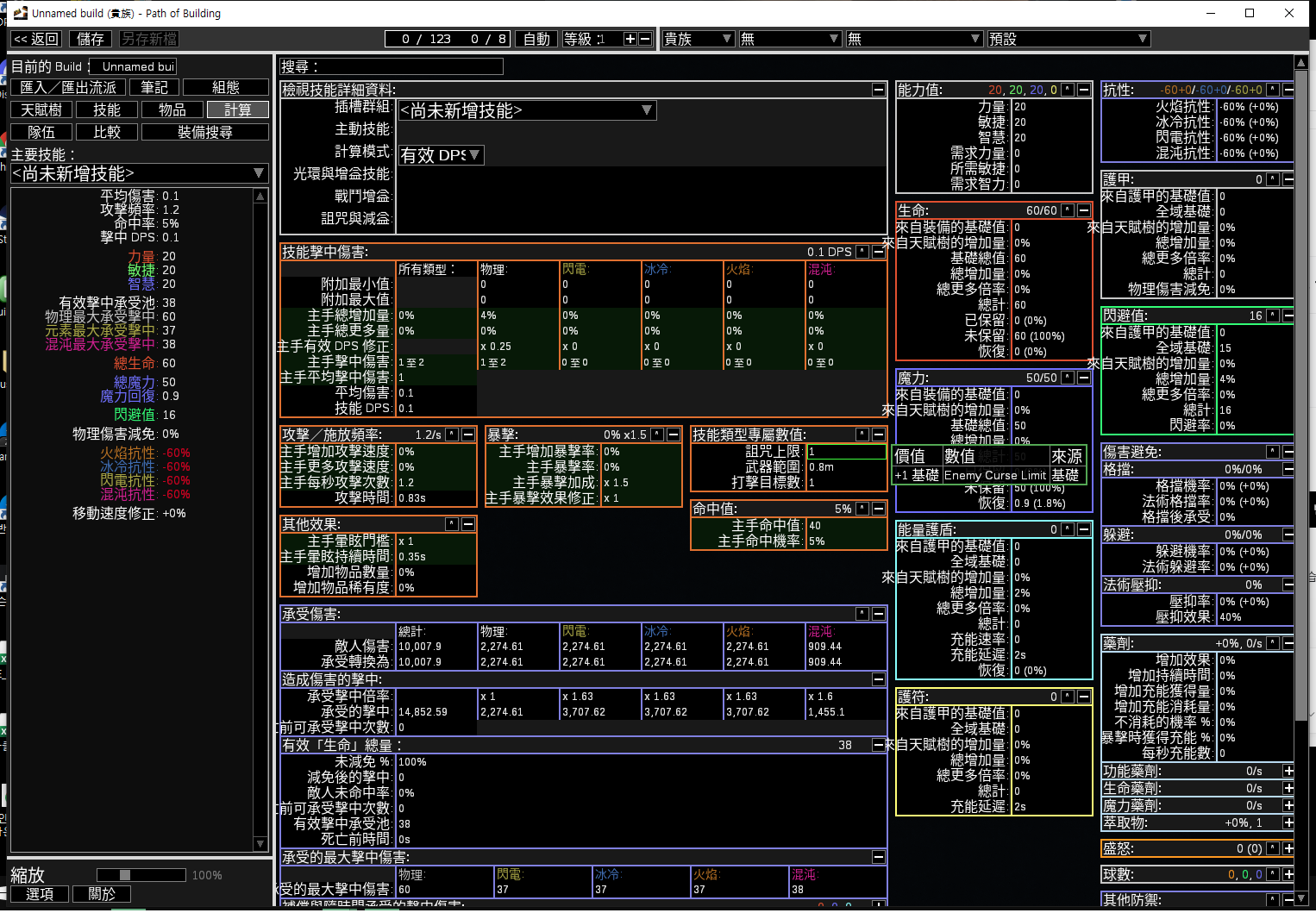
Task: Collapse the 命中值 section
Action: (x=878, y=509)
